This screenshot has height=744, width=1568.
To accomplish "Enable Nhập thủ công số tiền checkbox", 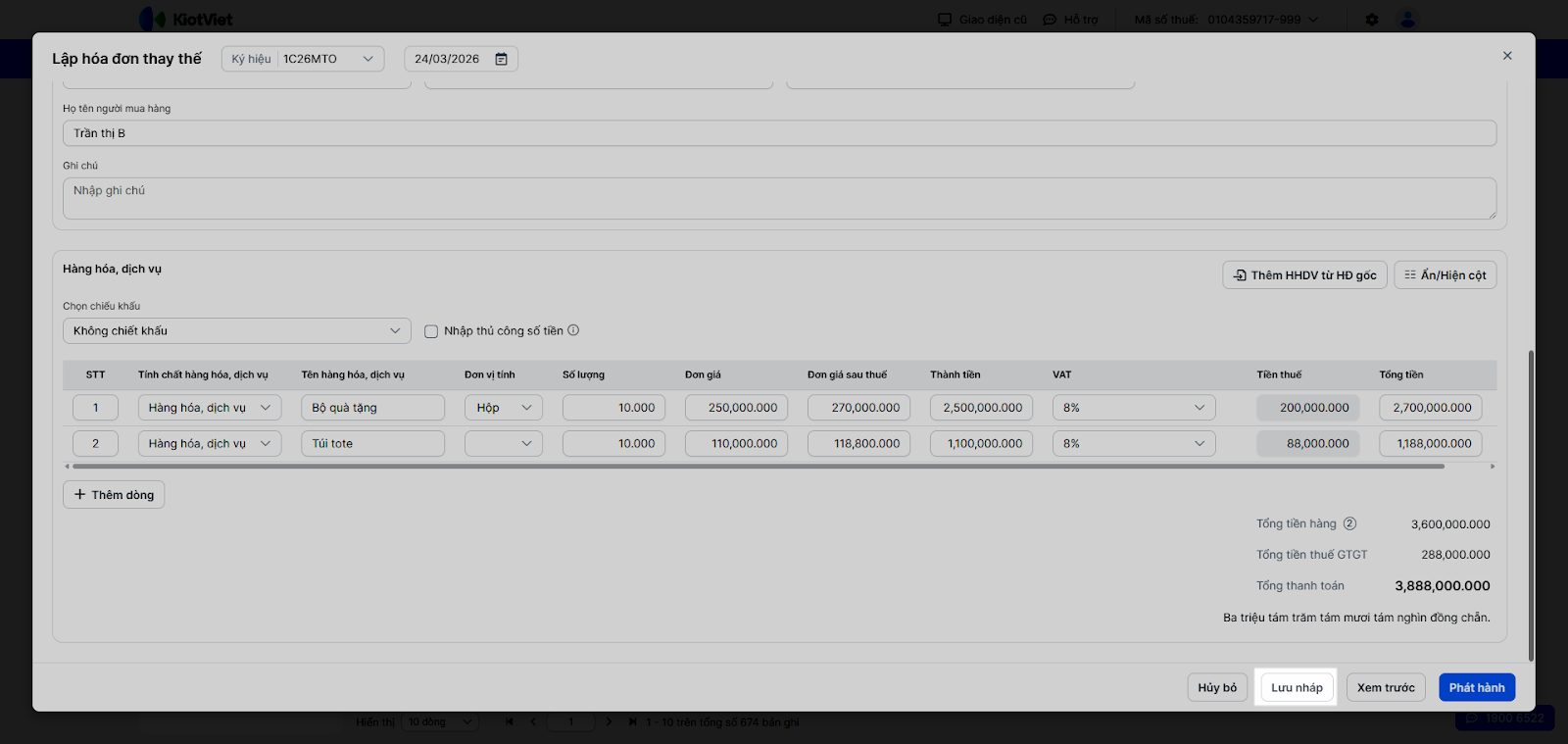I will click(431, 331).
